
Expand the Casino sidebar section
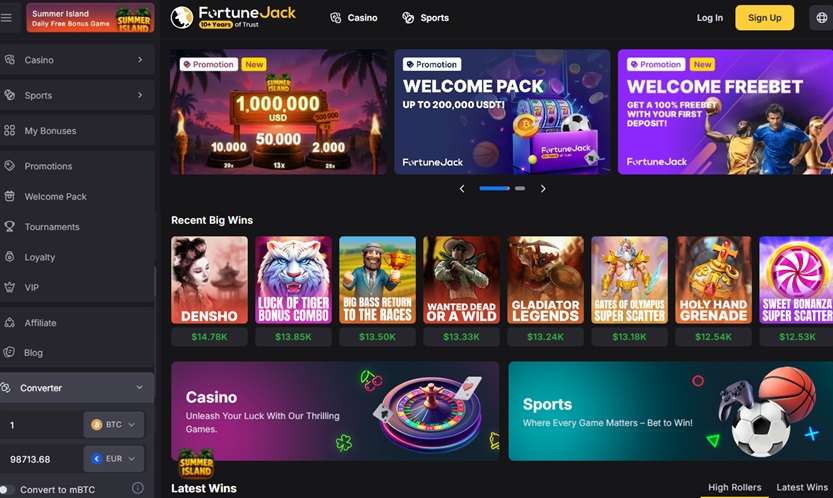[x=77, y=60]
